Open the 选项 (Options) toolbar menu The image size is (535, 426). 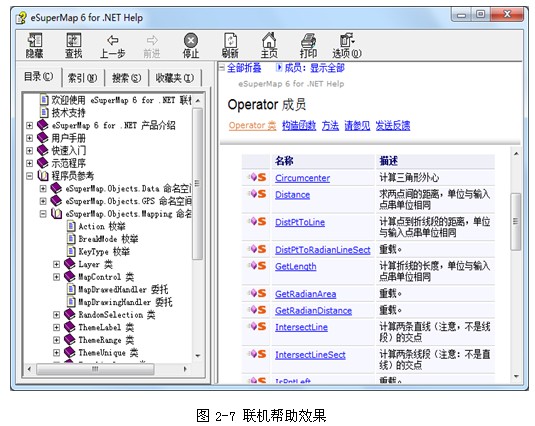click(x=347, y=45)
